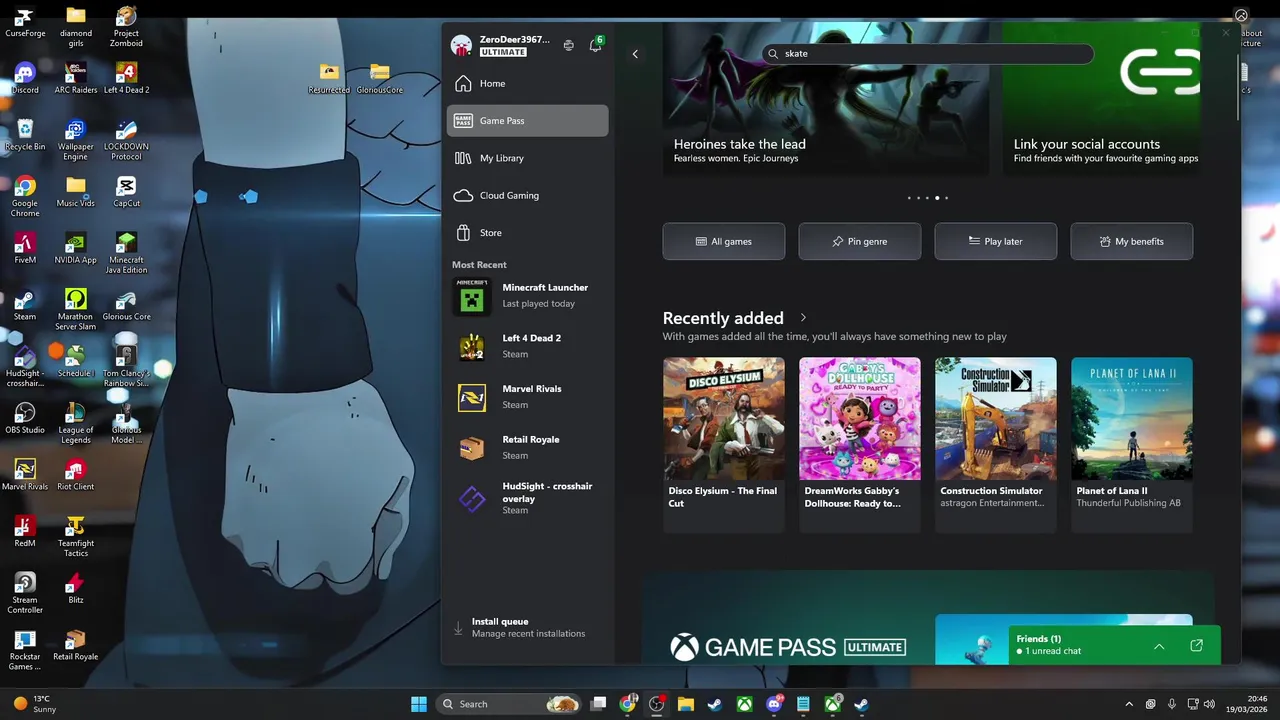Open the Play later list
Viewport: 1280px width, 720px height.
[996, 241]
